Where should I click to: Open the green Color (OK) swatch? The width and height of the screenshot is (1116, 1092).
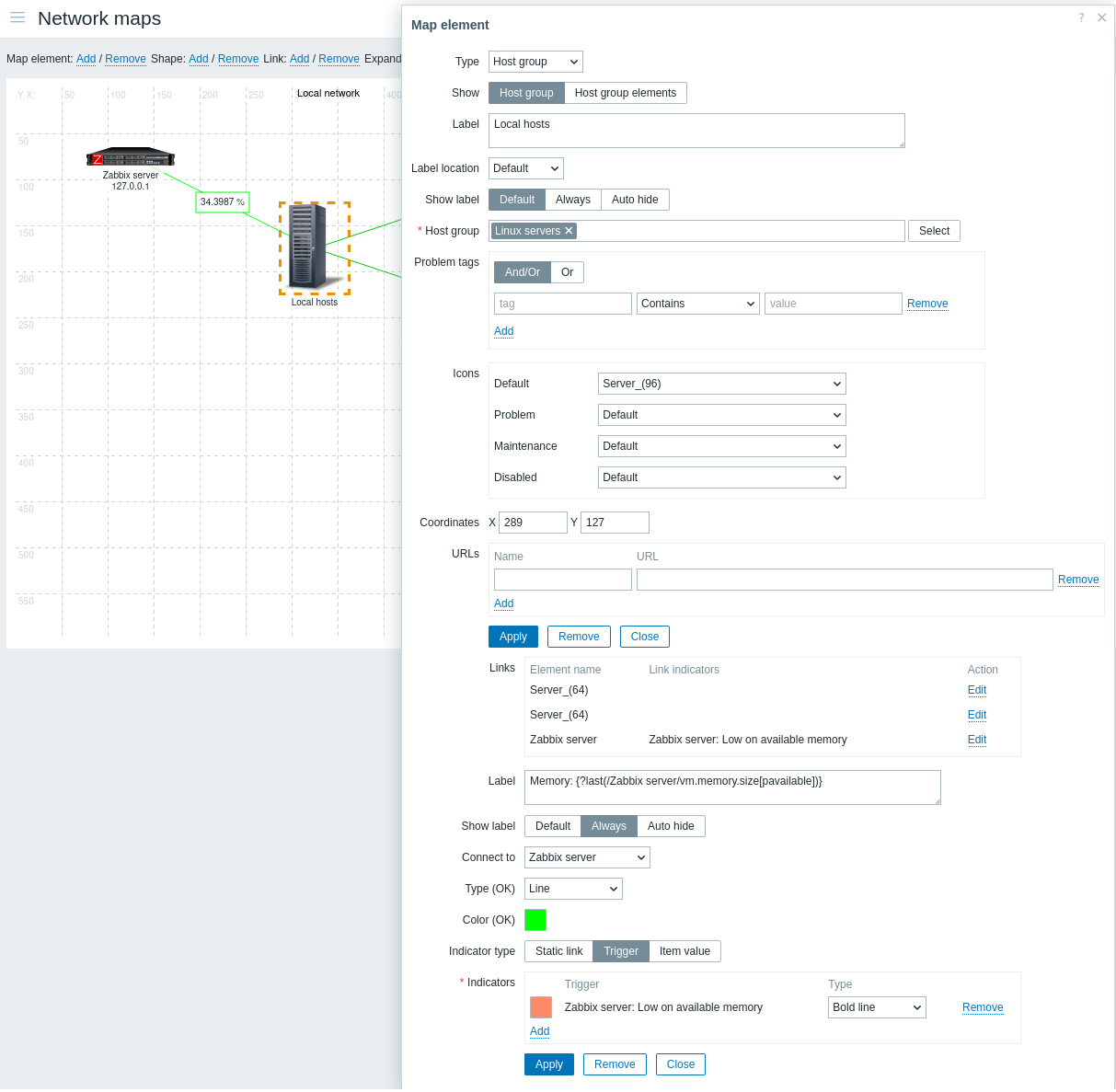[535, 920]
